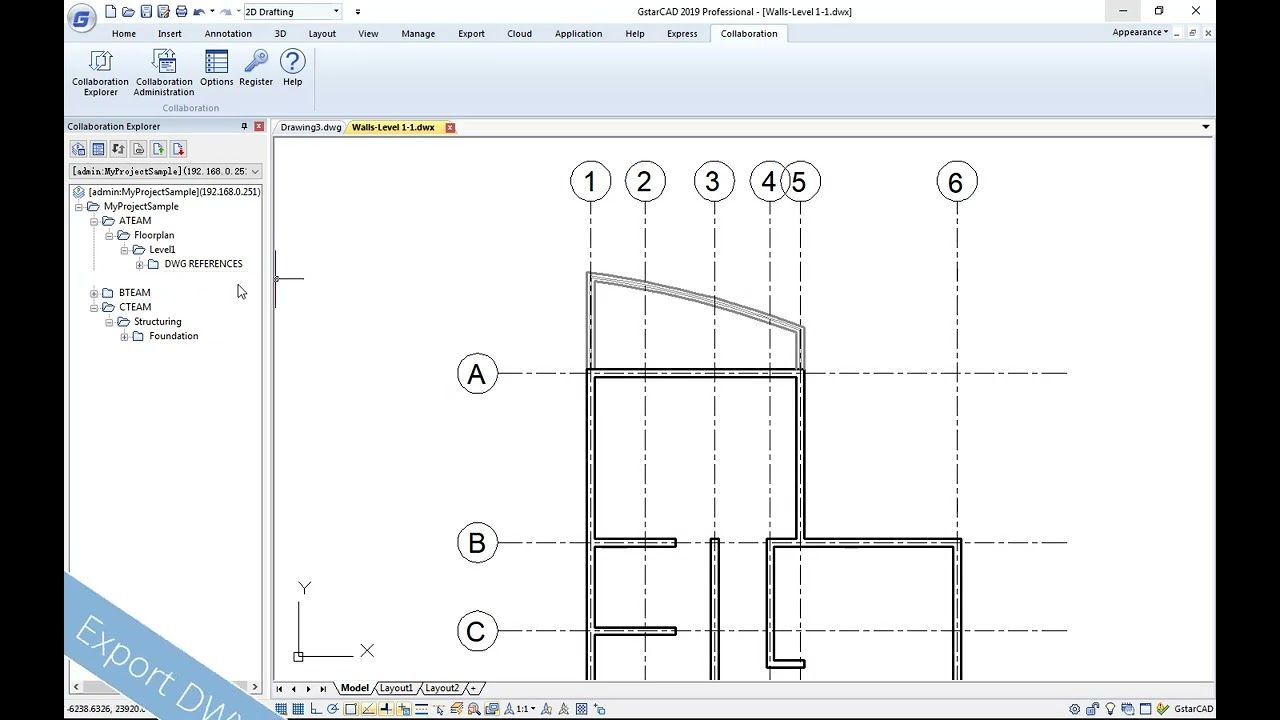Collapse the ATEAM folder node

(x=95, y=221)
